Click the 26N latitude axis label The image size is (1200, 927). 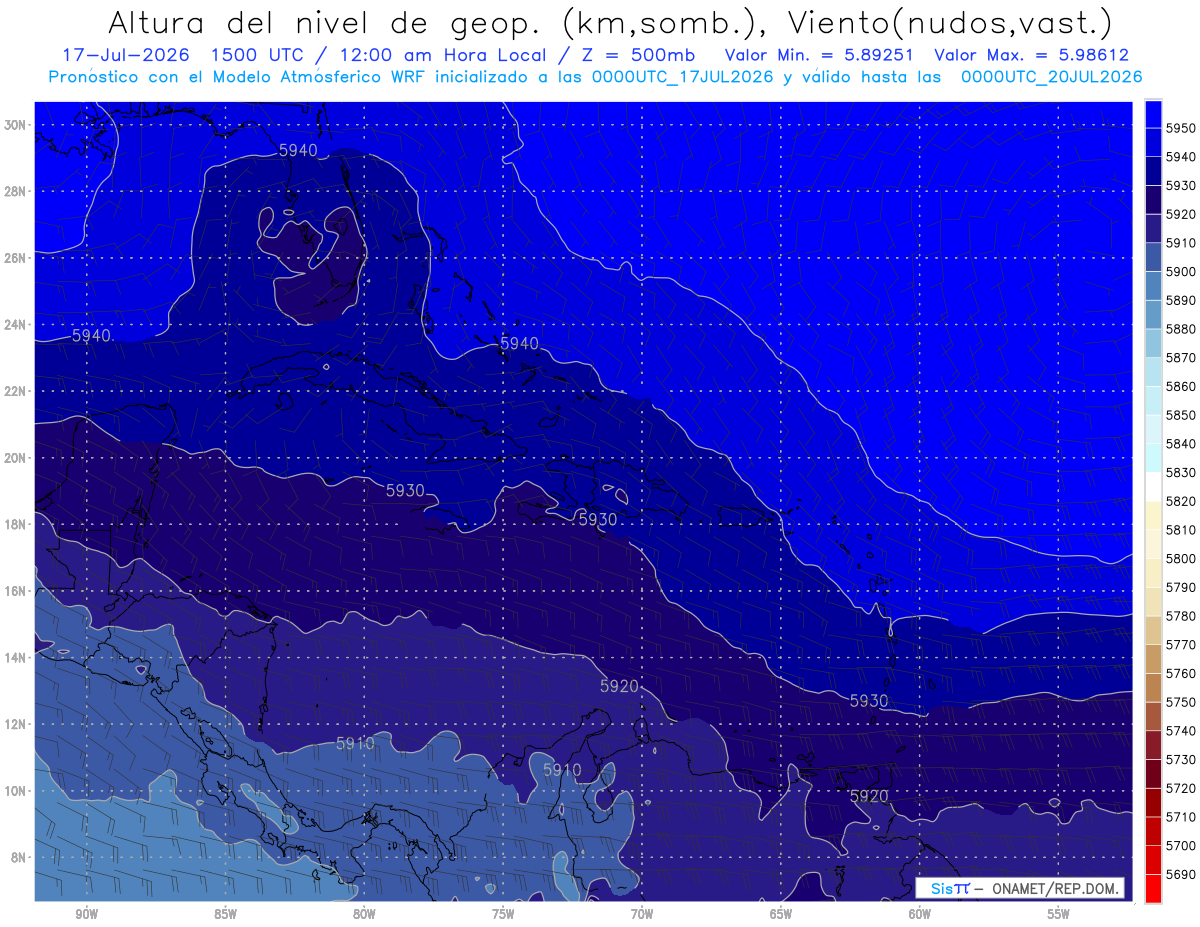coord(15,257)
